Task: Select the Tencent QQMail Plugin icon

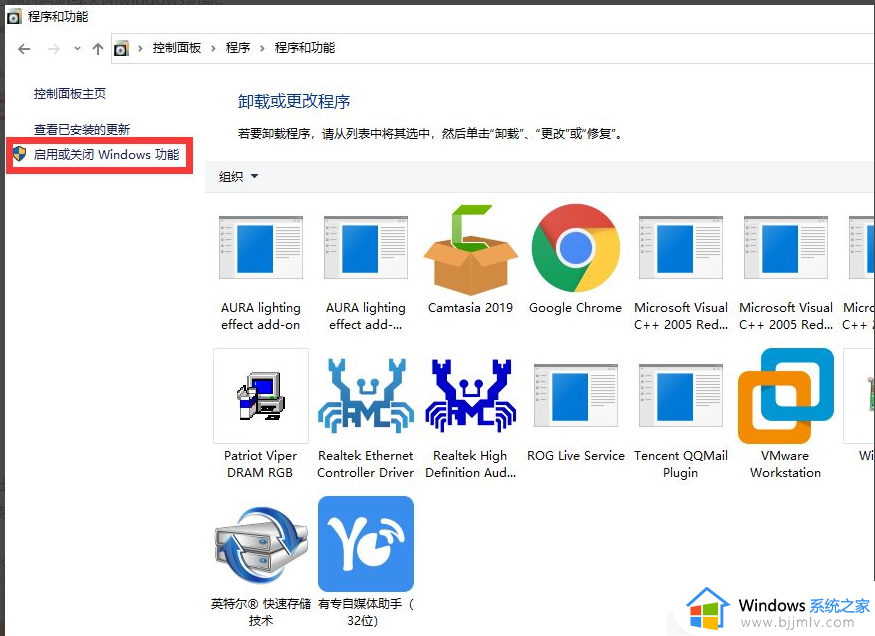Action: (x=680, y=396)
